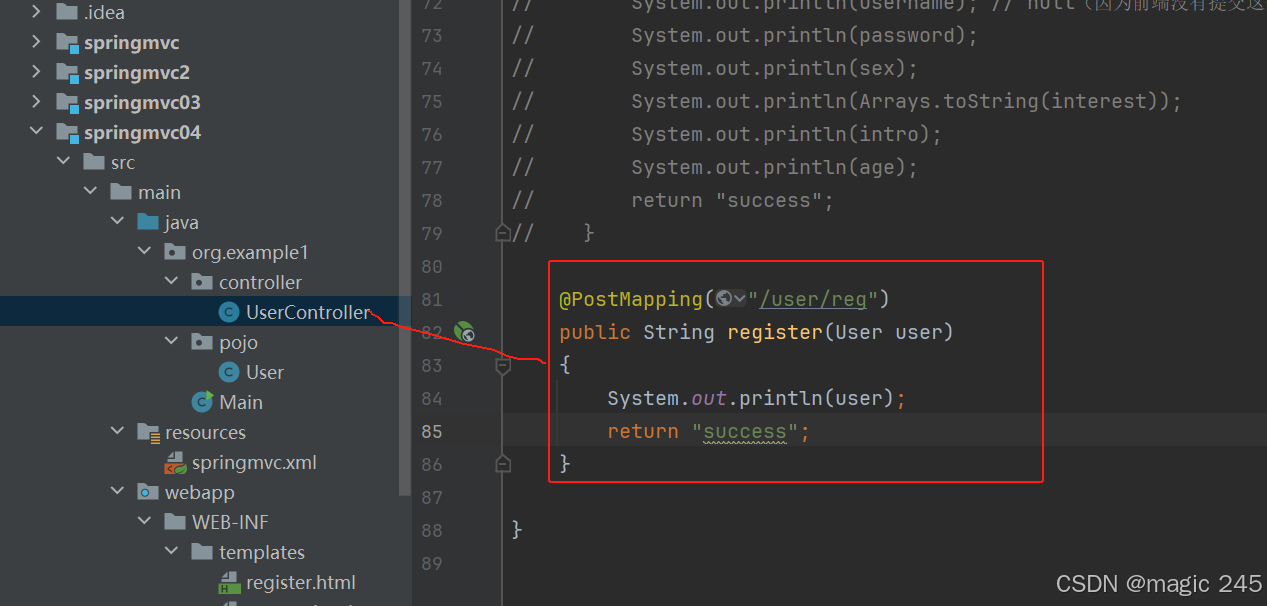Expand the springmvc module
The image size is (1267, 606).
coord(37,42)
